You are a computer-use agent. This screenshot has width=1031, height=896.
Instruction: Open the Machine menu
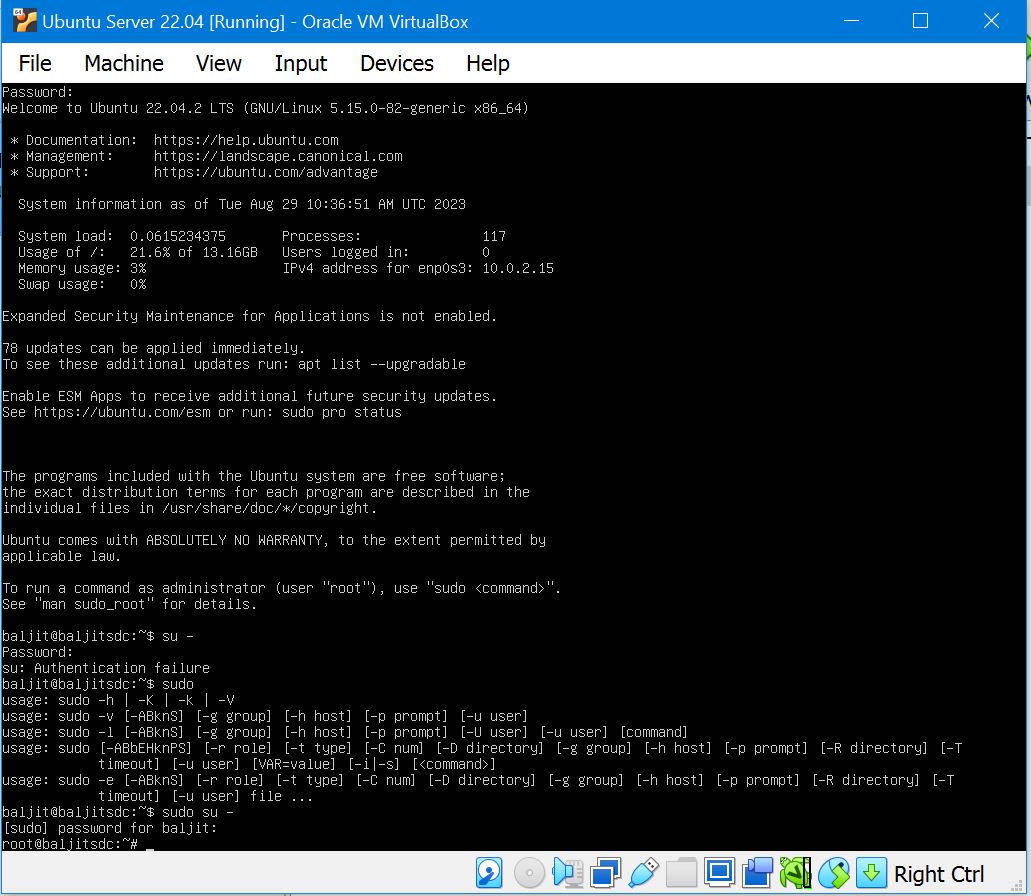coord(124,63)
